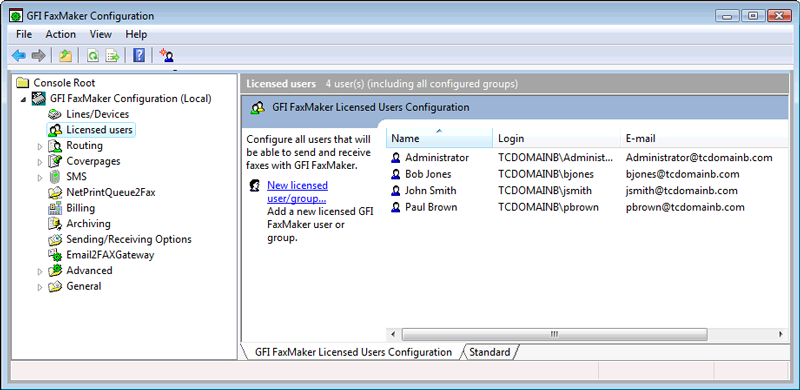Click the new licensed user toolbar icon
The width and height of the screenshot is (800, 390).
(166, 56)
